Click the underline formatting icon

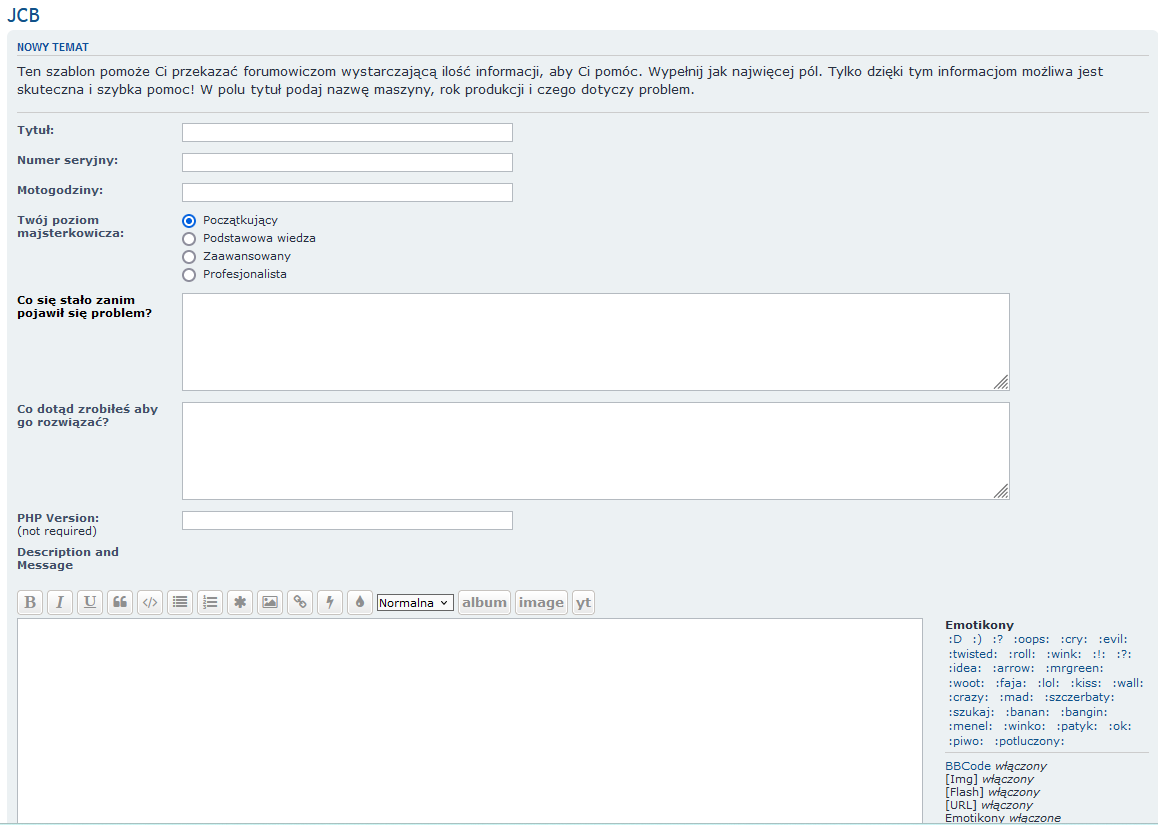click(90, 603)
